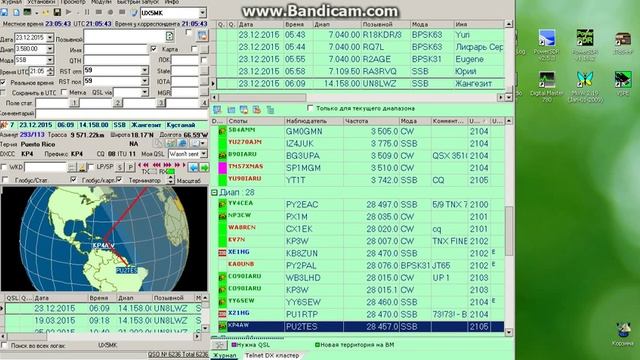The width and height of the screenshot is (640, 360).
Task: Toggle the Глобус/карт checkbox
Action: click(x=73, y=179)
